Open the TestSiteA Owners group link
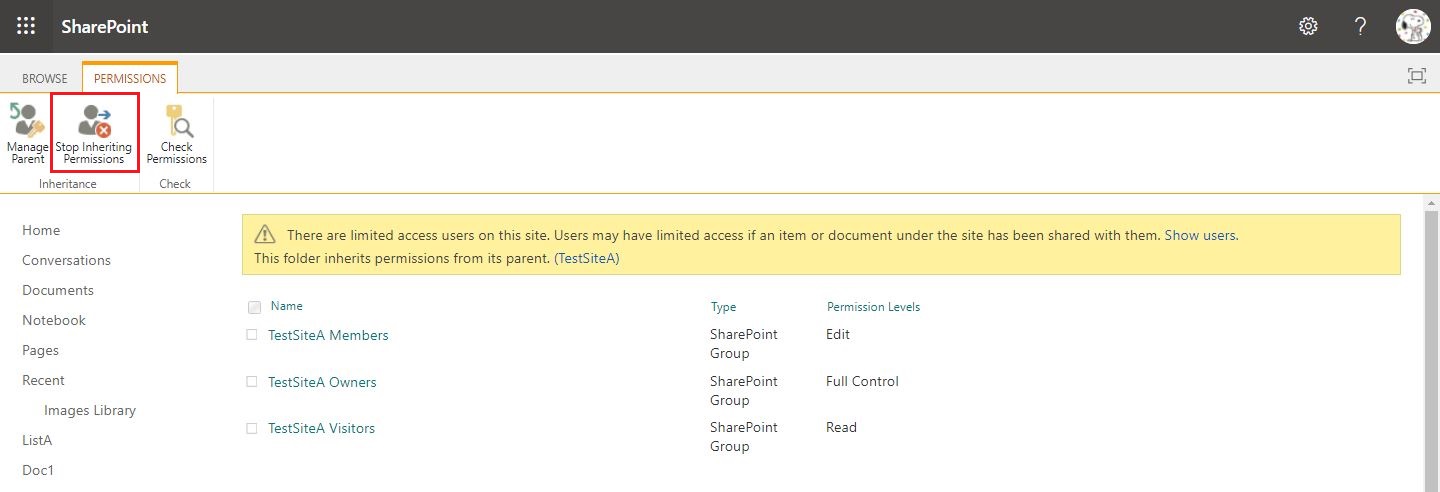 (322, 382)
